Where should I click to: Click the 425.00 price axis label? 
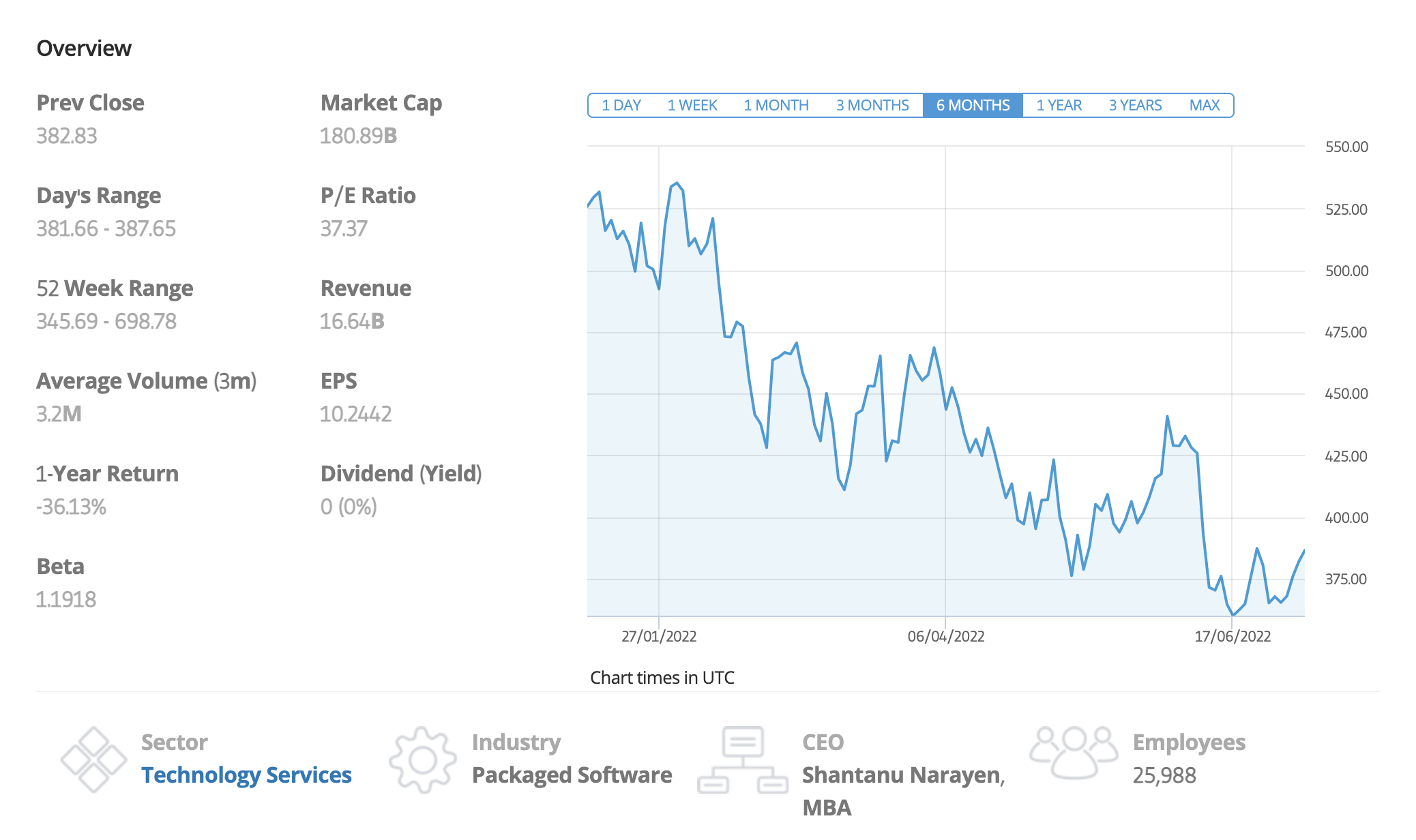[1346, 457]
